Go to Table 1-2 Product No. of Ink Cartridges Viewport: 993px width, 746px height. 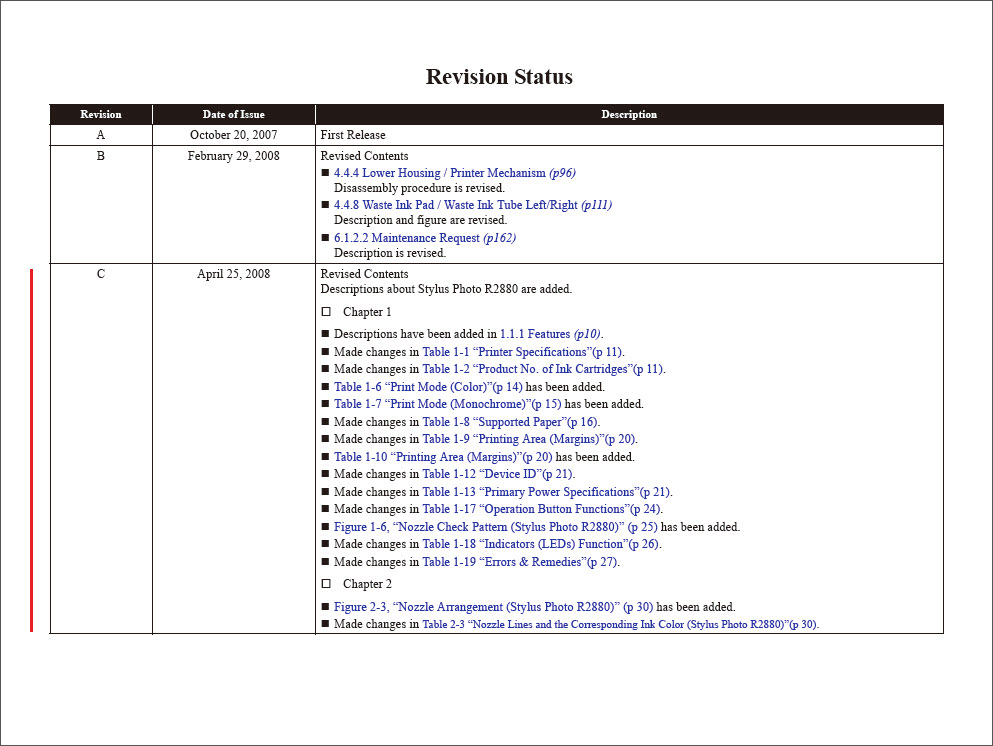pyautogui.click(x=542, y=369)
